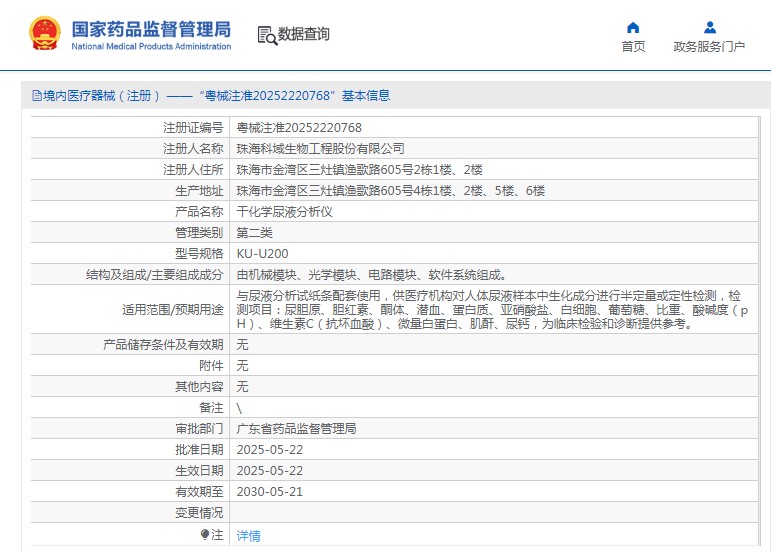Click the National Medical Products Administration subtitle

pyautogui.click(x=151, y=47)
